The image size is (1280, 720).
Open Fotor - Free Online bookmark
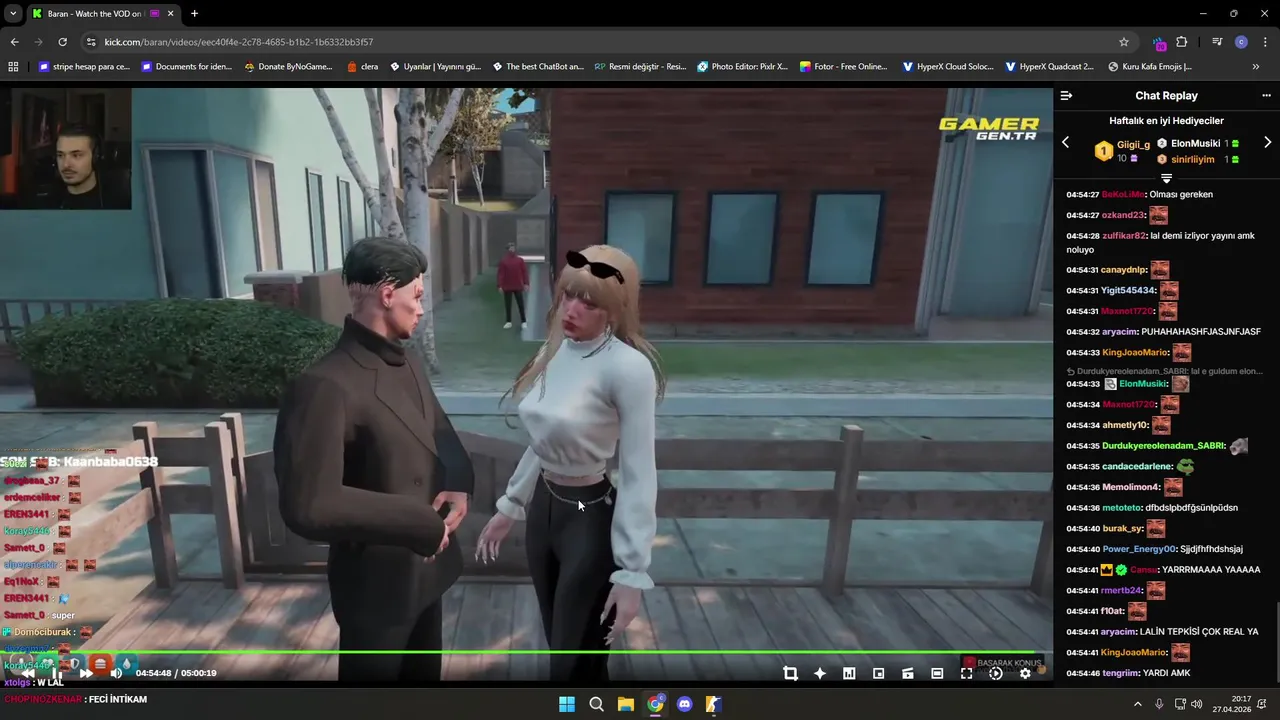[x=844, y=67]
